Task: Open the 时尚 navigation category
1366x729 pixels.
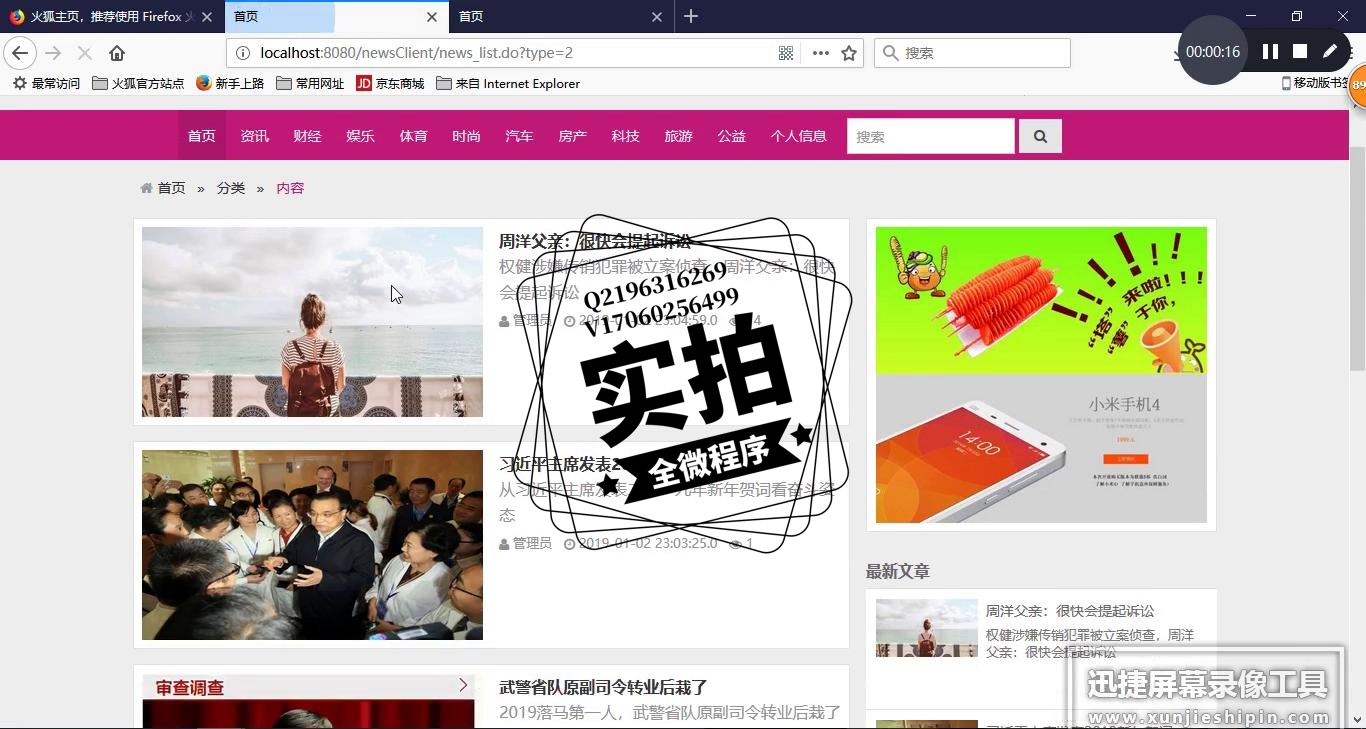Action: click(x=467, y=136)
